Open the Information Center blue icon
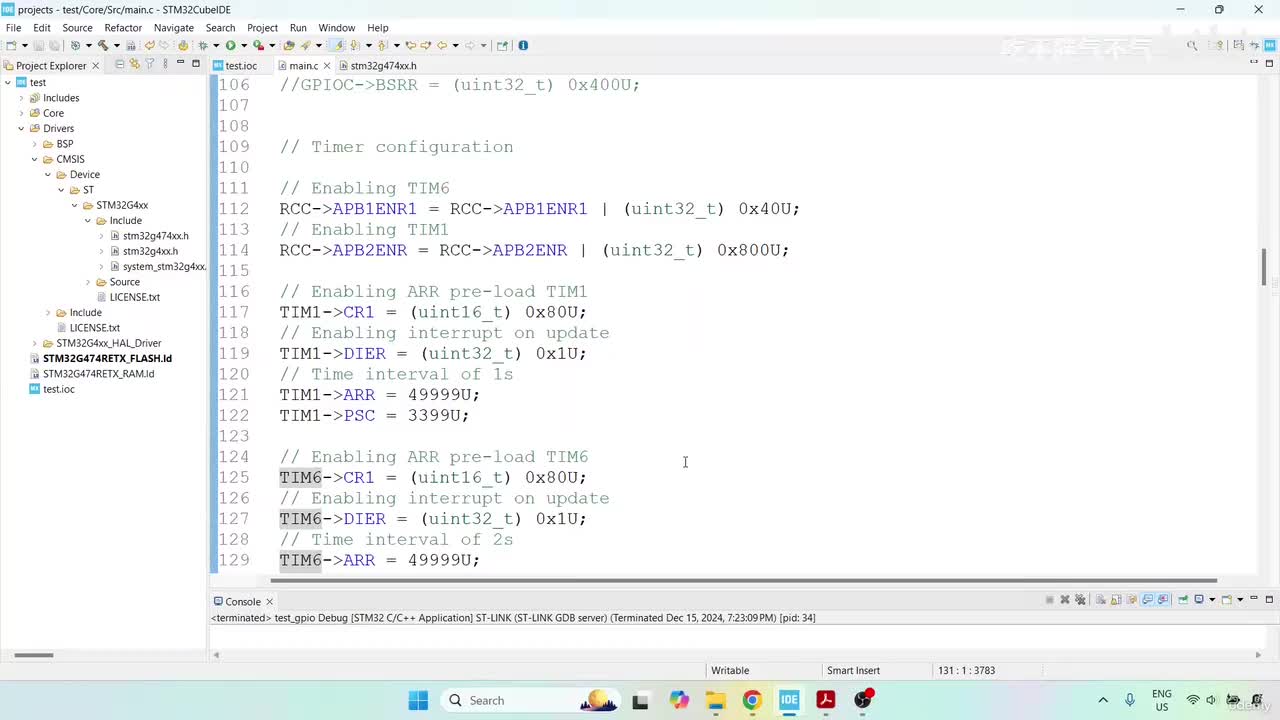The width and height of the screenshot is (1280, 720). coord(523,45)
